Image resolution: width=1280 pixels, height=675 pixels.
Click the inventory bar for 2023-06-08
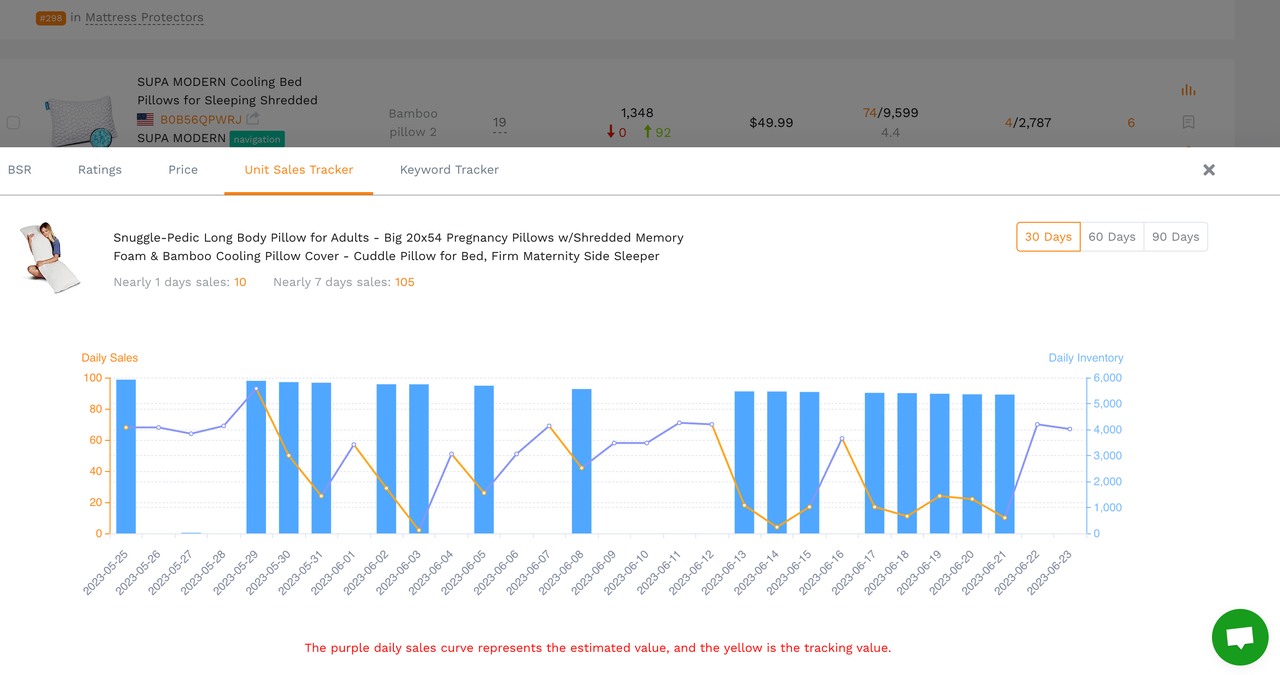(x=582, y=461)
